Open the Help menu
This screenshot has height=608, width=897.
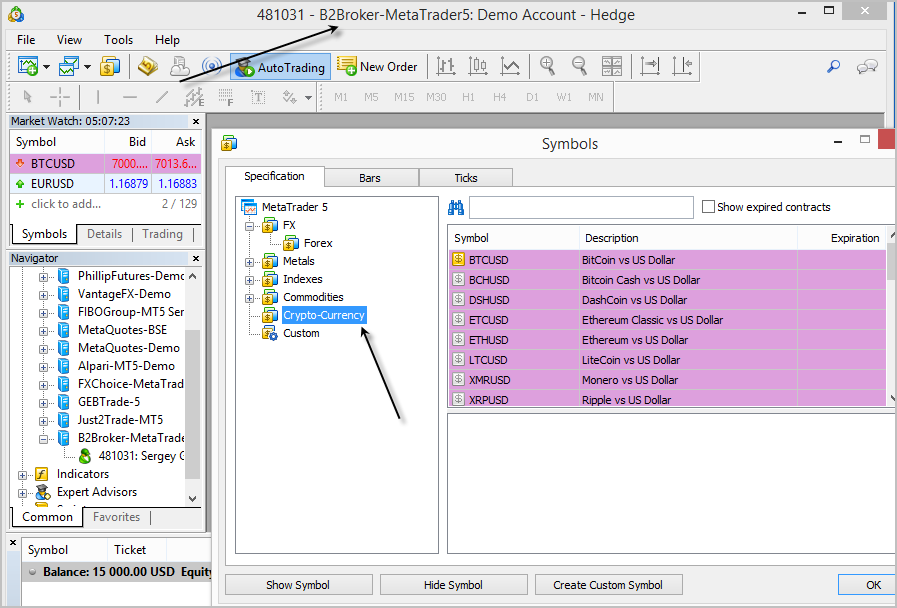coord(167,39)
